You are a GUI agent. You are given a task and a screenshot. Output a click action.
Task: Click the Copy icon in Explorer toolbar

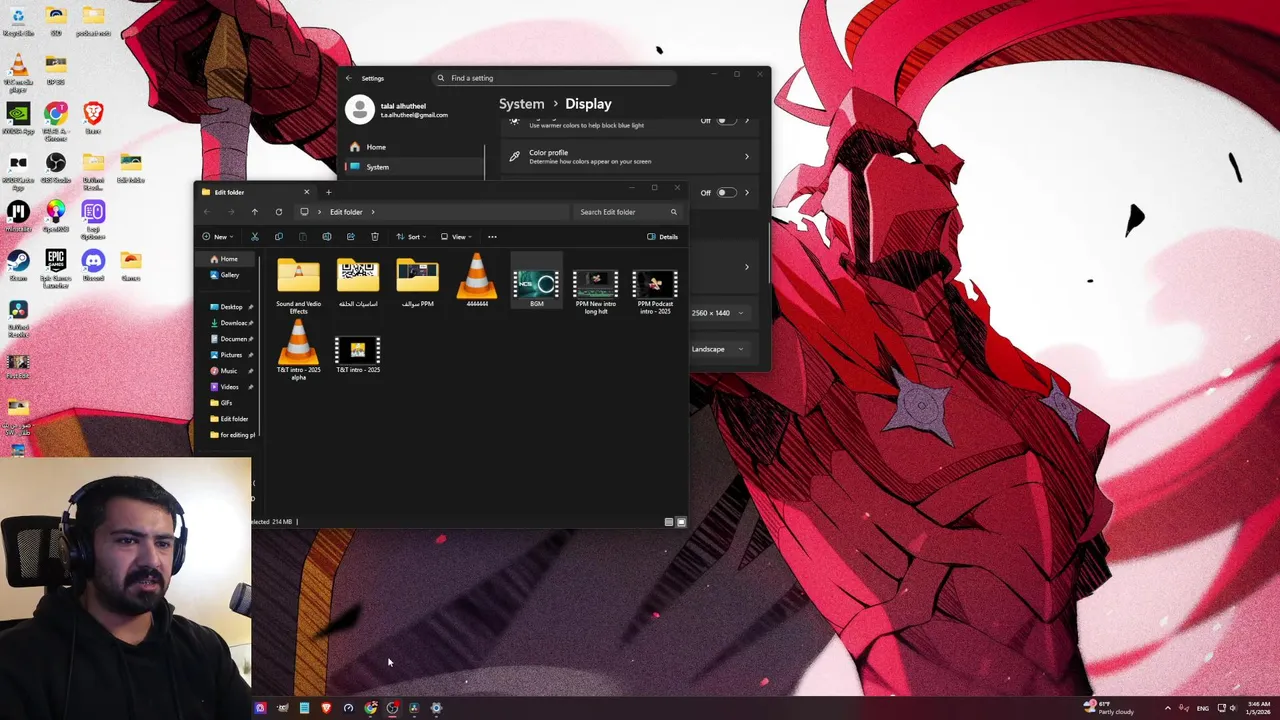[x=279, y=237]
